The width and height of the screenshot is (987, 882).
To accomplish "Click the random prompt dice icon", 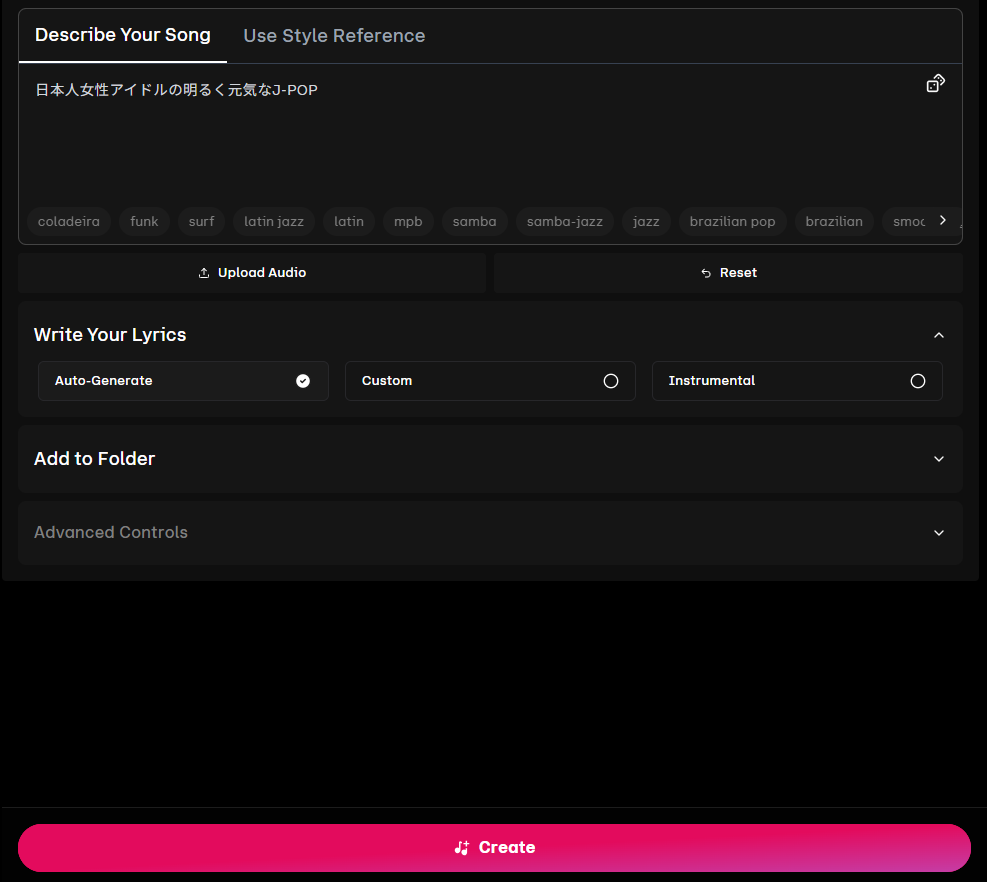I will (x=935, y=83).
